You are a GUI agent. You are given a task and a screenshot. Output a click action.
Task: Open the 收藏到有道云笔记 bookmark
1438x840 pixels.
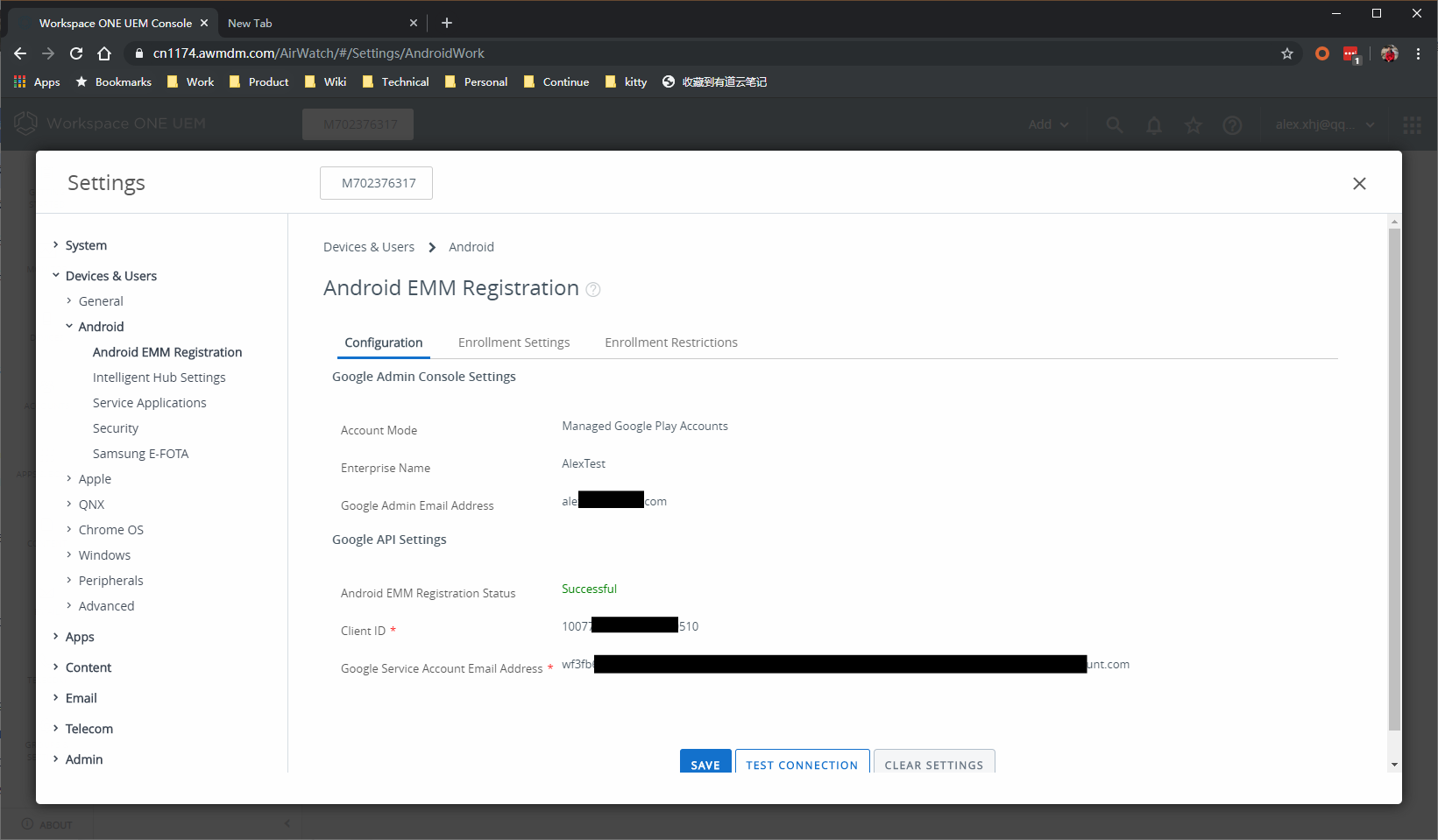pyautogui.click(x=714, y=81)
